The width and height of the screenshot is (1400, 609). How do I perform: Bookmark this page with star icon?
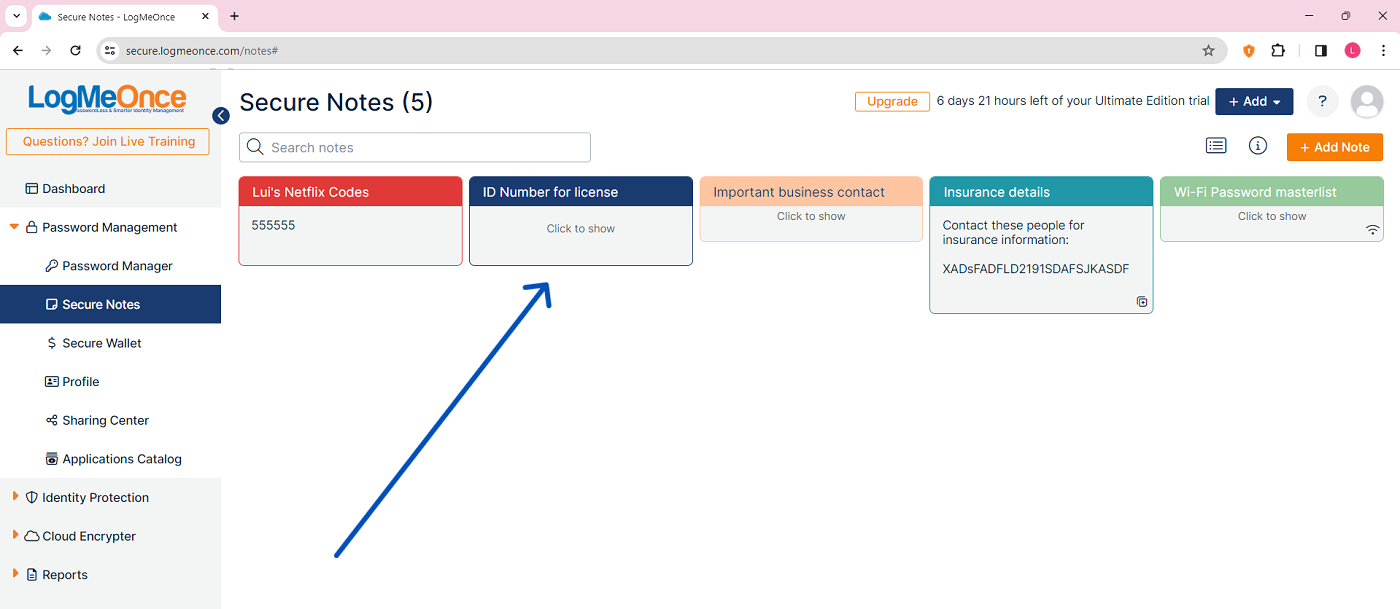1208,50
